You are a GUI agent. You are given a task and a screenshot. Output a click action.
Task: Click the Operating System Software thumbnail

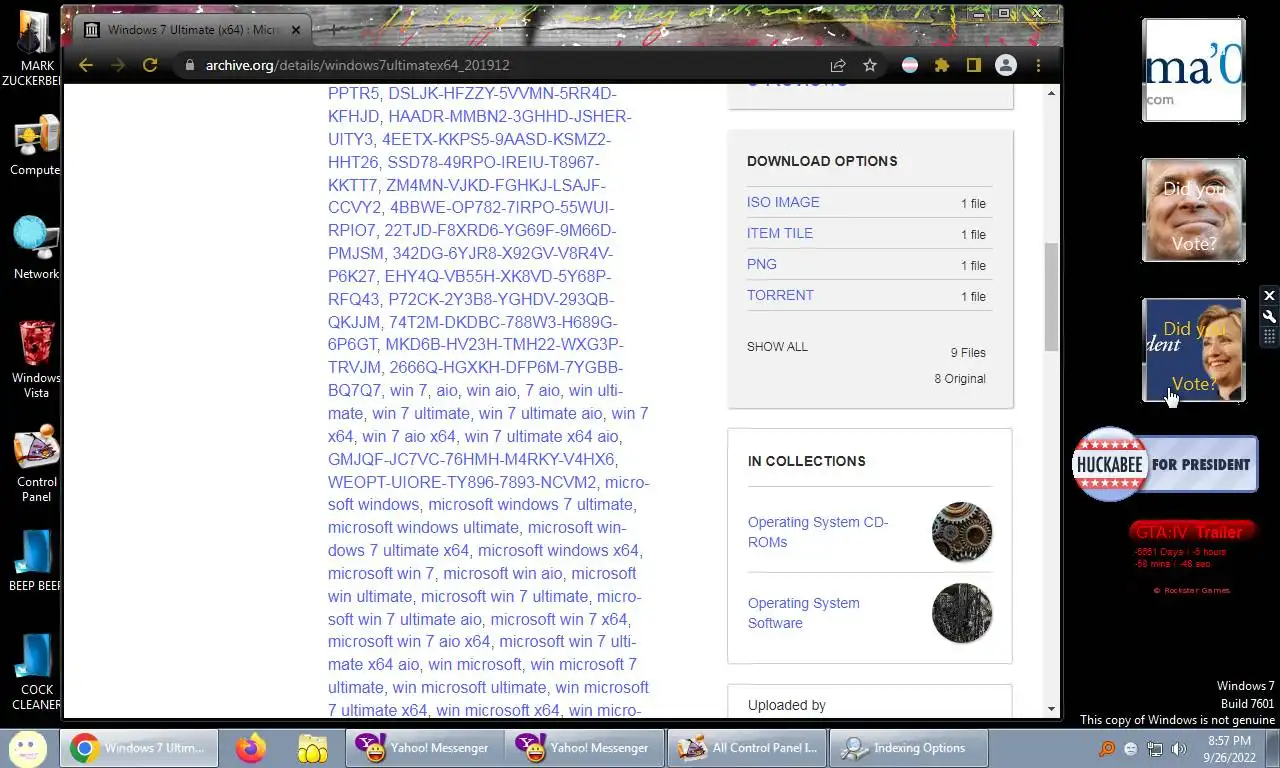point(962,613)
